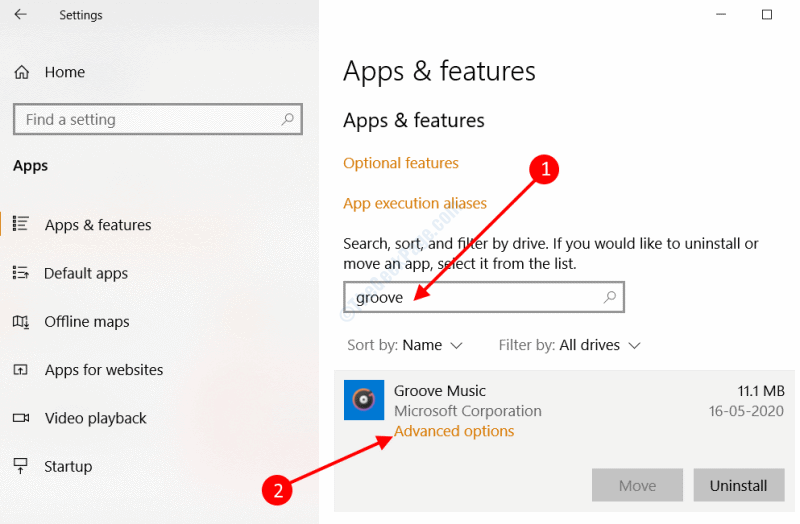This screenshot has width=800, height=524.
Task: Click the Apps & features list icon
Action: [x=21, y=223]
